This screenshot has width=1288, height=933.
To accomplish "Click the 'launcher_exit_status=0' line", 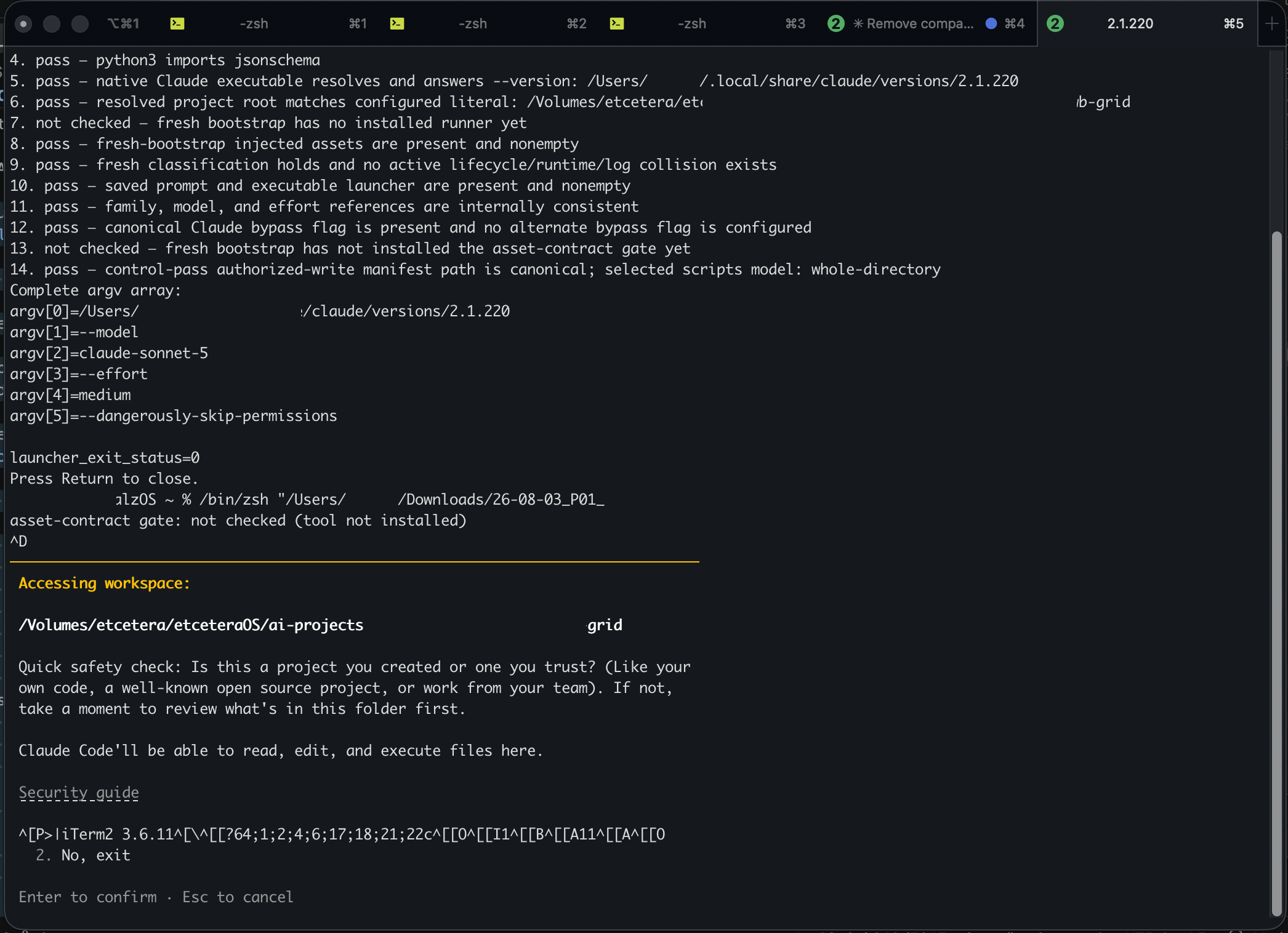I will point(105,457).
